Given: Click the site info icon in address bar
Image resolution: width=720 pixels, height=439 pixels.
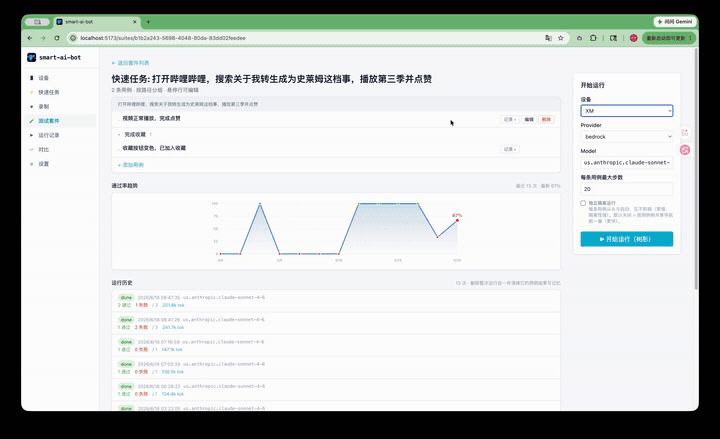Looking at the screenshot, I should pyautogui.click(x=73, y=38).
